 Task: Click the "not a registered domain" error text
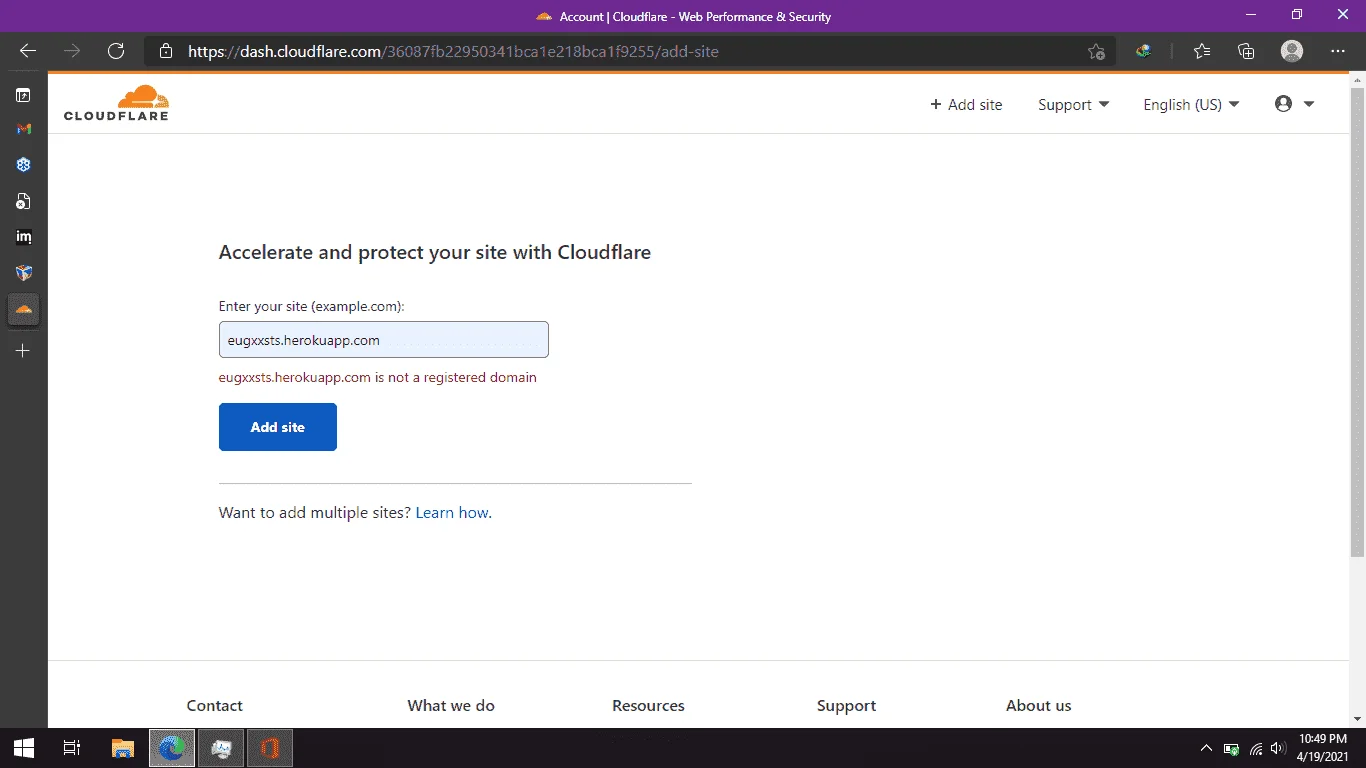tap(378, 378)
